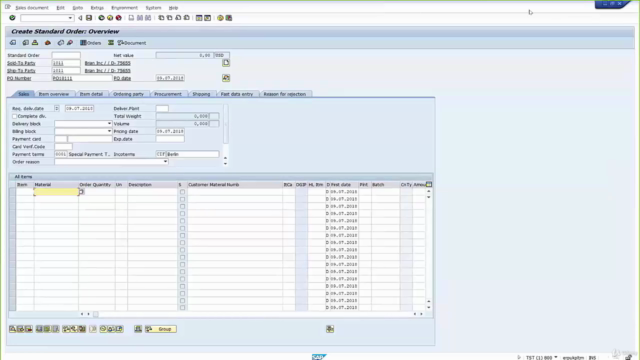Click the Orders button
Screen dimensions: 640x360
pos(91,43)
